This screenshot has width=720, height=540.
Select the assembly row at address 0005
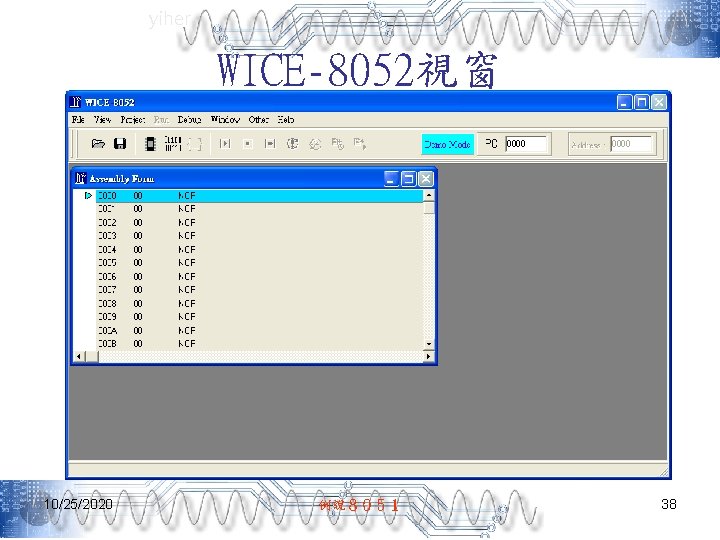(259, 263)
